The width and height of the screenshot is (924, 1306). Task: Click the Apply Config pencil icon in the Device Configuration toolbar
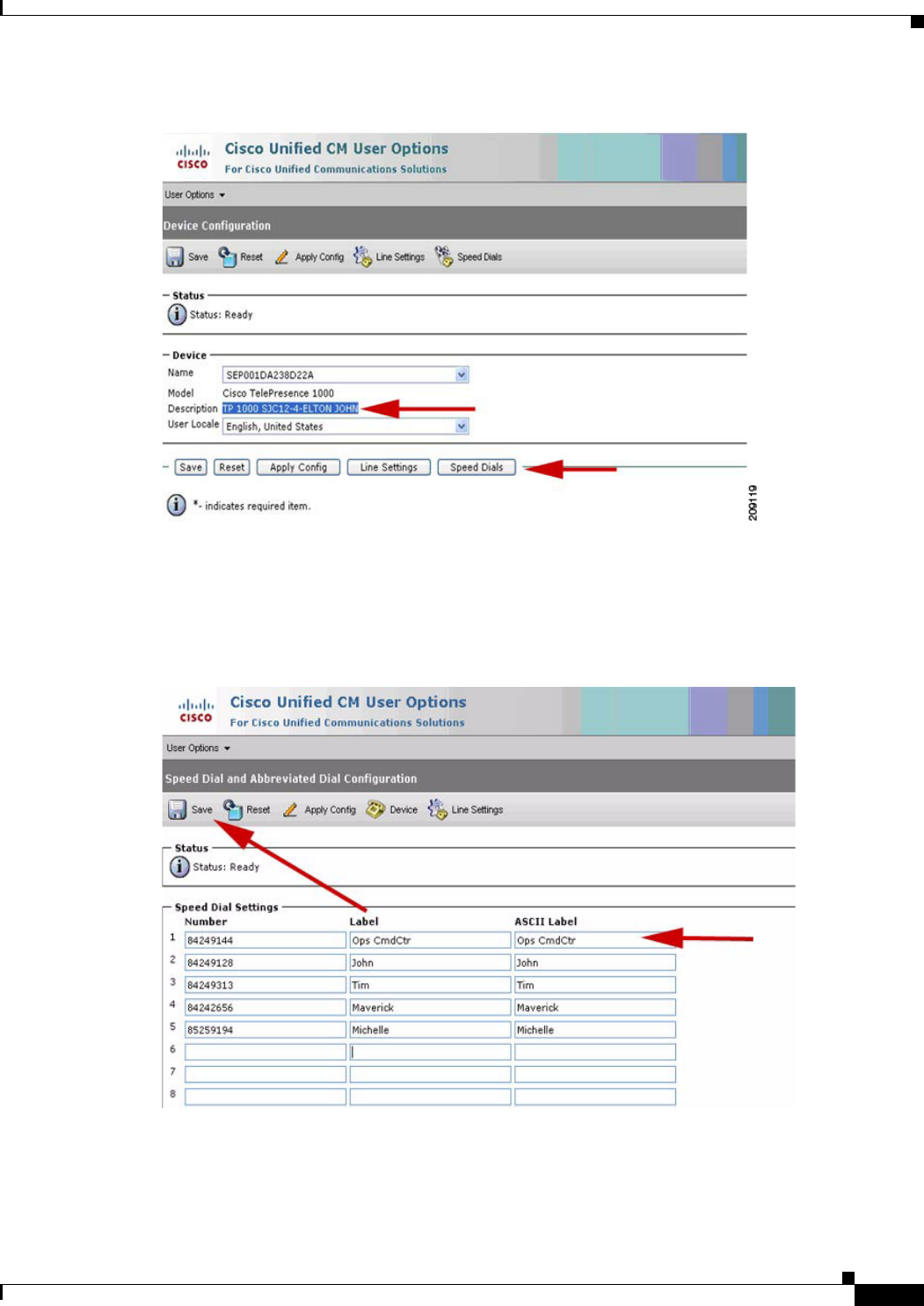click(281, 258)
